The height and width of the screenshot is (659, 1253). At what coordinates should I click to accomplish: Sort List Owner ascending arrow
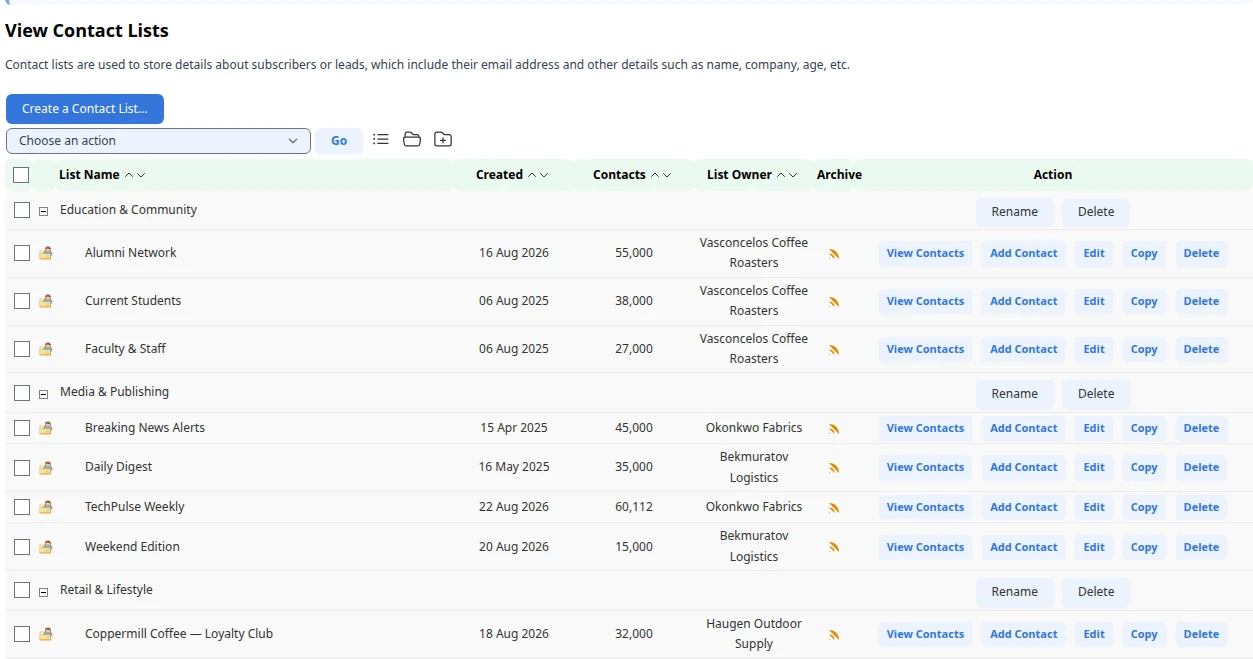pos(781,175)
